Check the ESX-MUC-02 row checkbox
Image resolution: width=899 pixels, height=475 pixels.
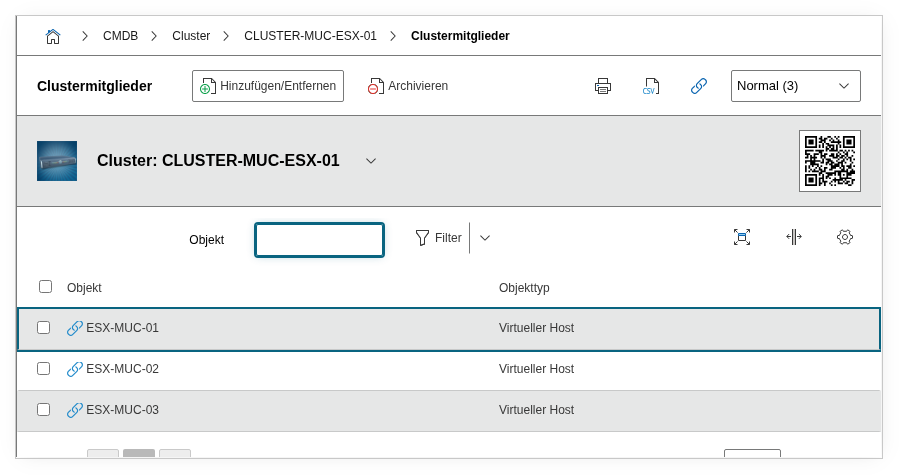pyautogui.click(x=44, y=368)
